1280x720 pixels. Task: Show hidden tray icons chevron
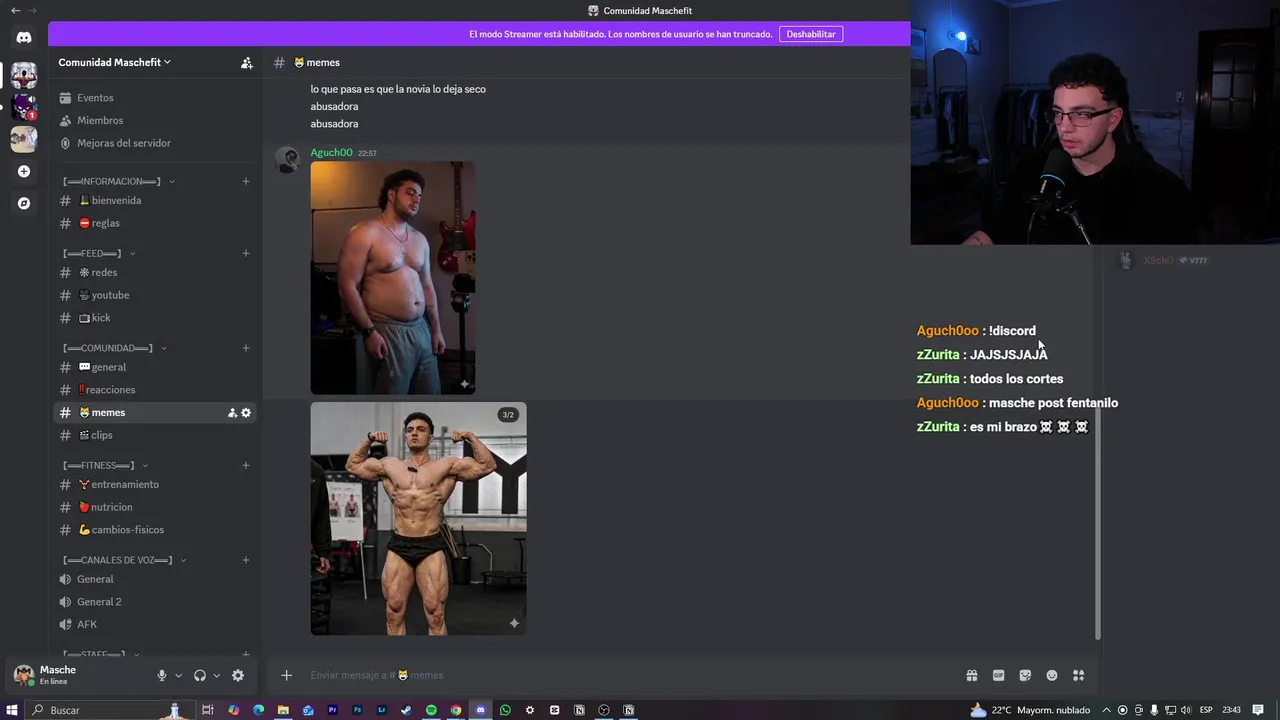click(x=1106, y=710)
